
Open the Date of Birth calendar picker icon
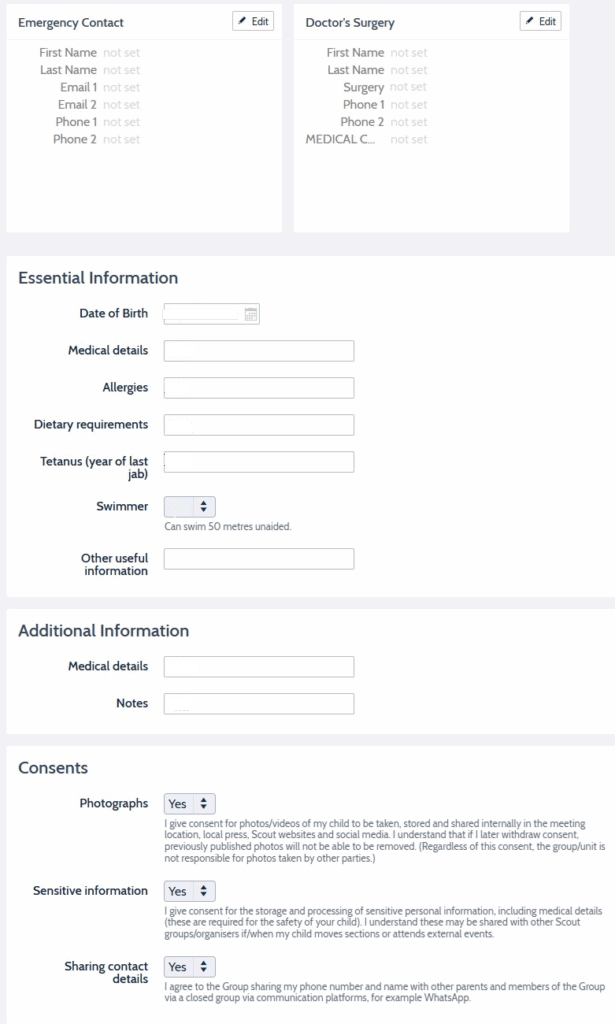pyautogui.click(x=251, y=314)
